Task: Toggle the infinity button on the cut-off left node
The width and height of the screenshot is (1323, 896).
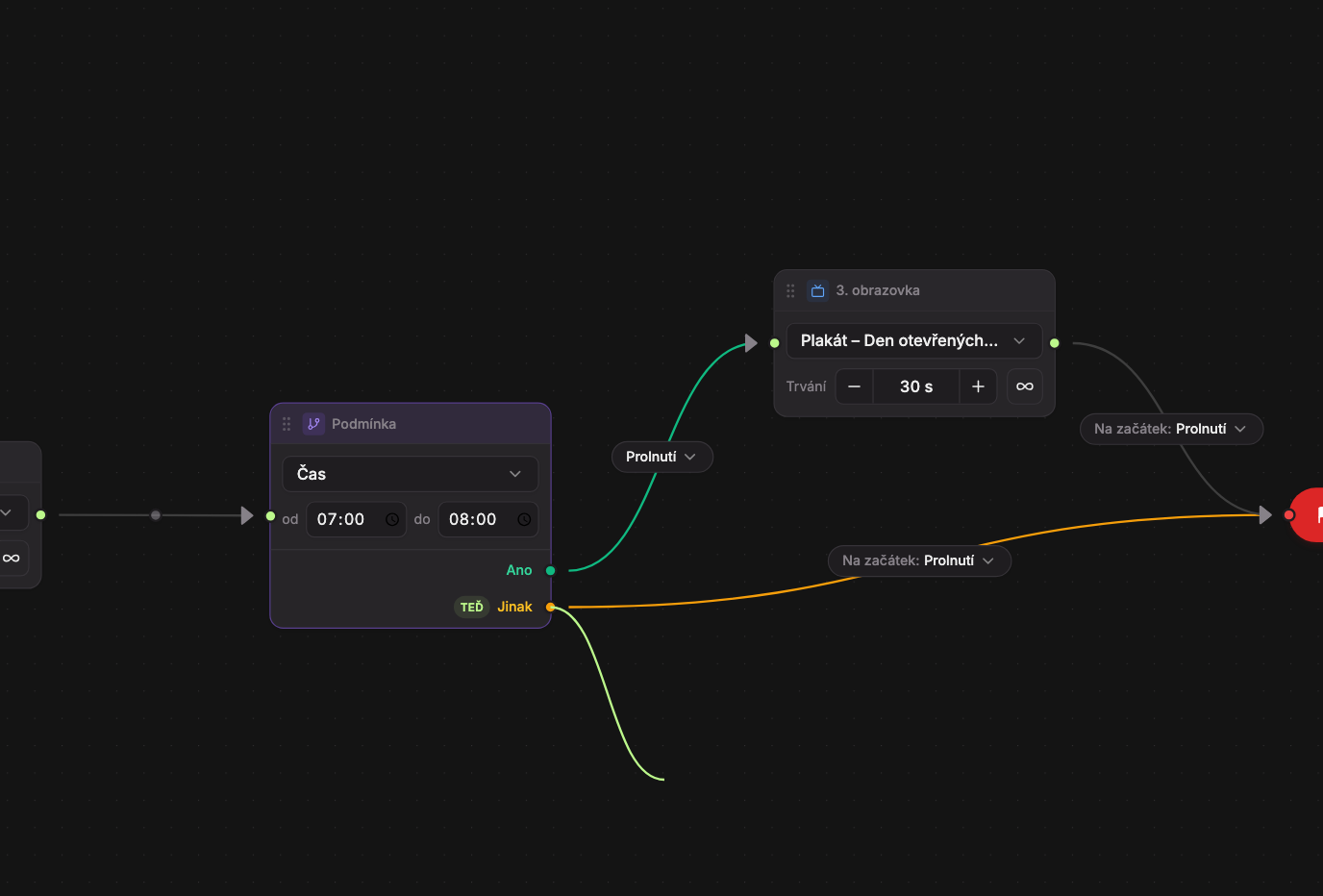Action: [12, 558]
